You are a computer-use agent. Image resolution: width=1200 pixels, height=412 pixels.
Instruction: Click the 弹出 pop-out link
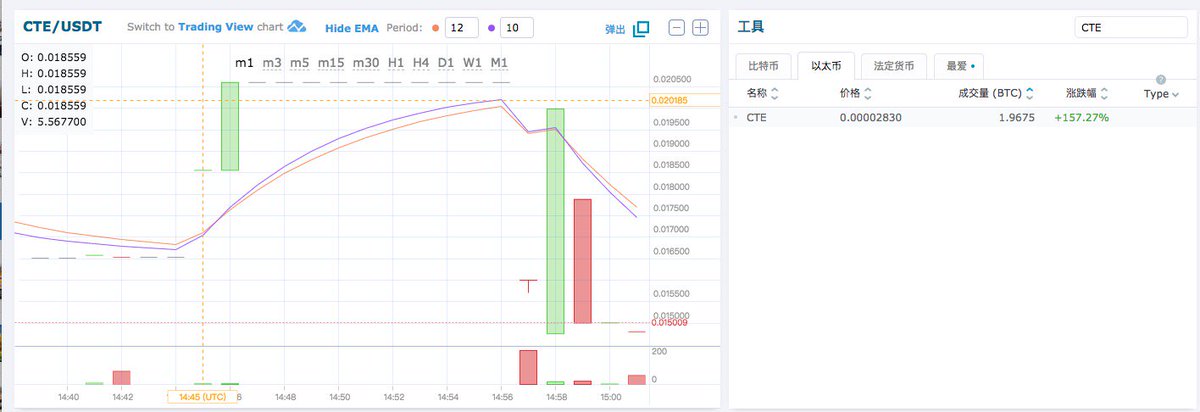coord(616,30)
